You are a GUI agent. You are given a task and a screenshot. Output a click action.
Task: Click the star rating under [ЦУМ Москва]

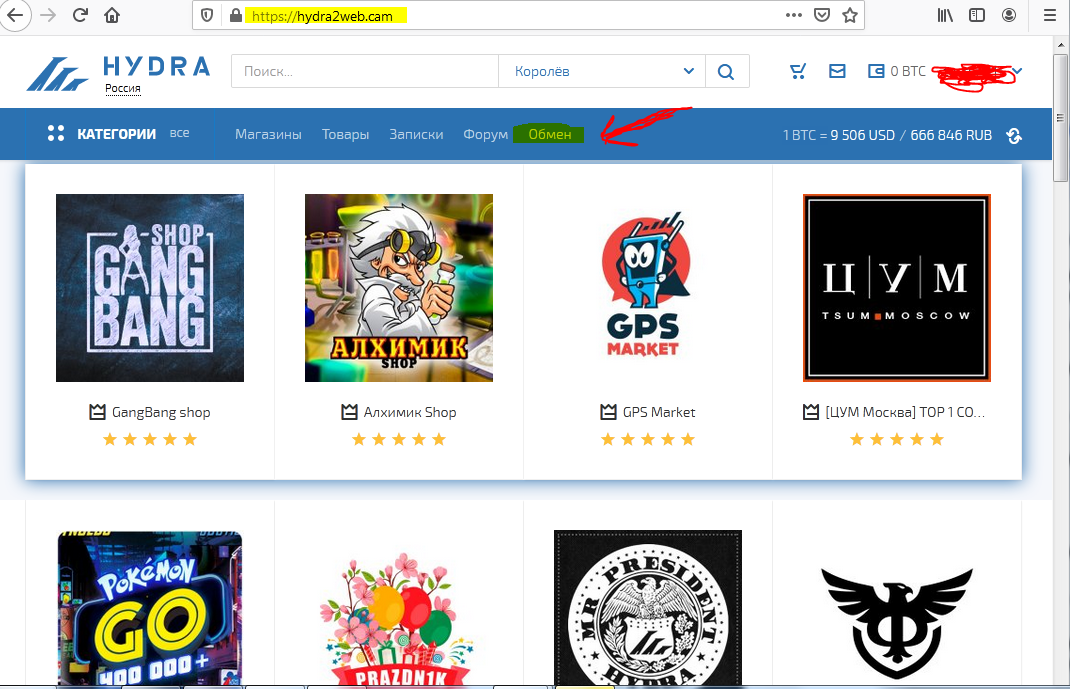[x=897, y=439]
